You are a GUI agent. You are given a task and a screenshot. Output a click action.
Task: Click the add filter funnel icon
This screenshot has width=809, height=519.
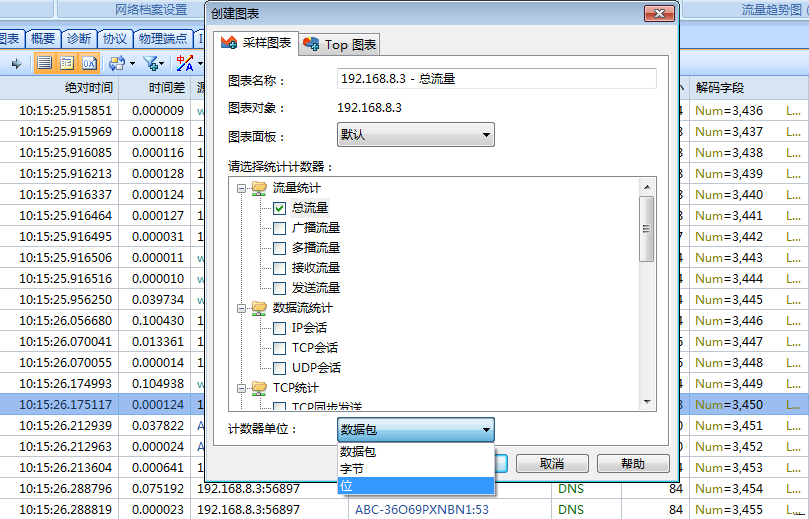pos(151,63)
